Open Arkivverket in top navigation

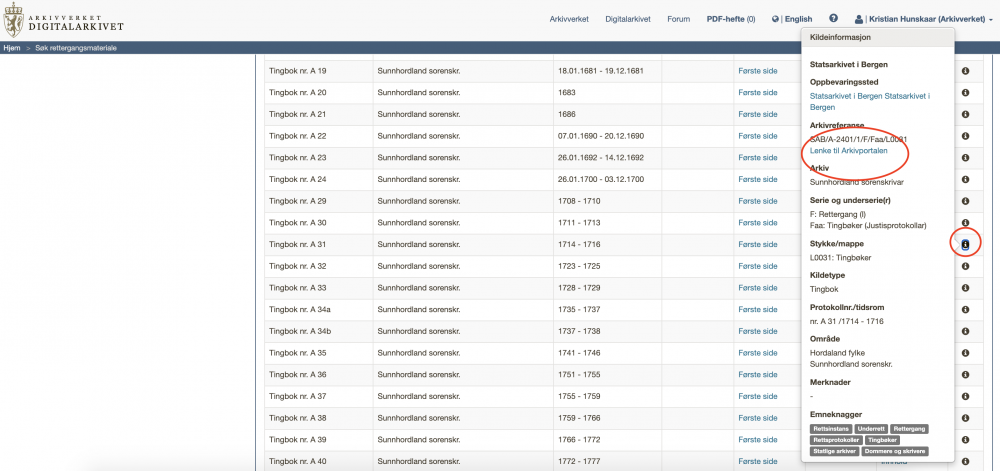(569, 19)
